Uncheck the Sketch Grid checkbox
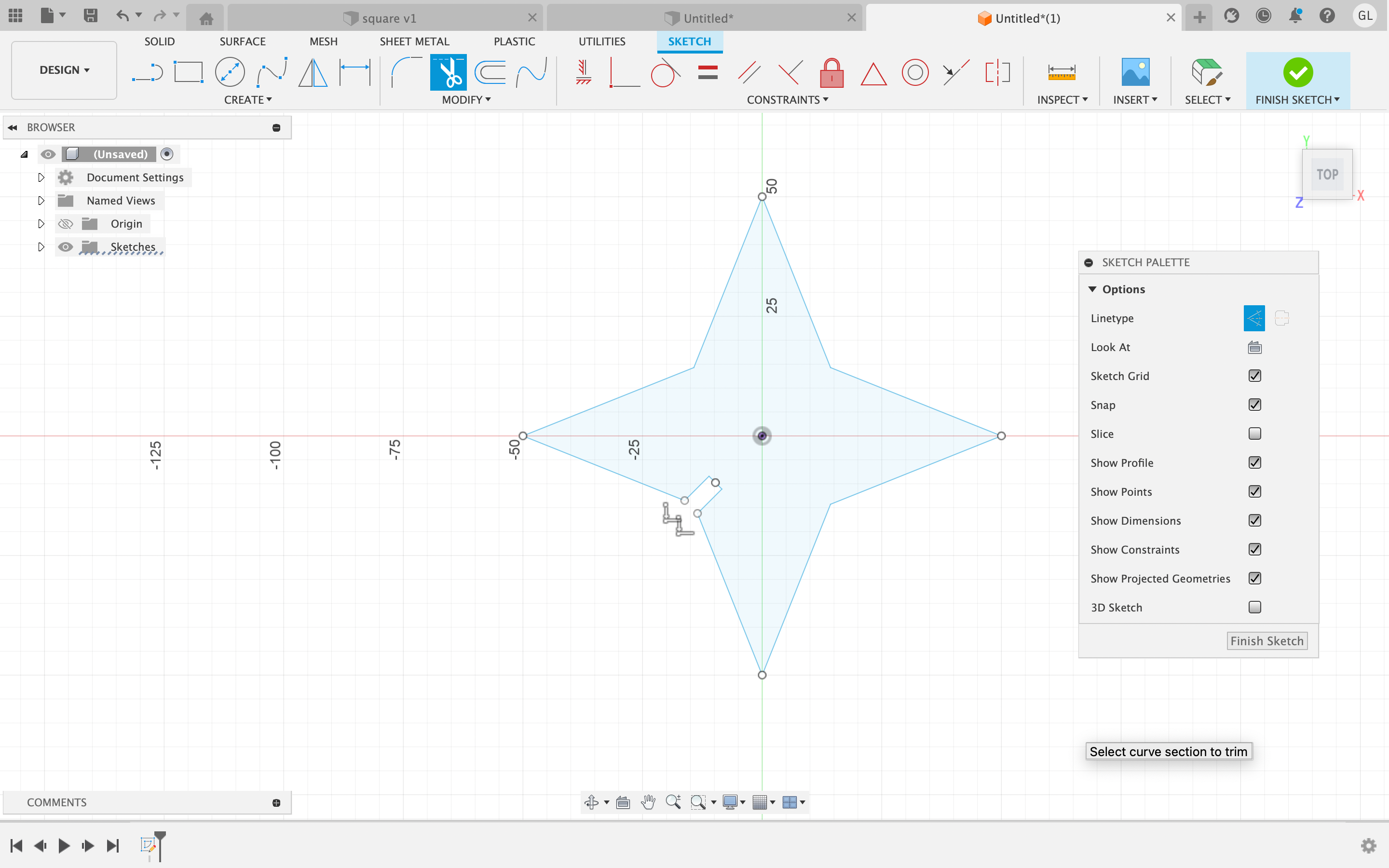 (1255, 376)
